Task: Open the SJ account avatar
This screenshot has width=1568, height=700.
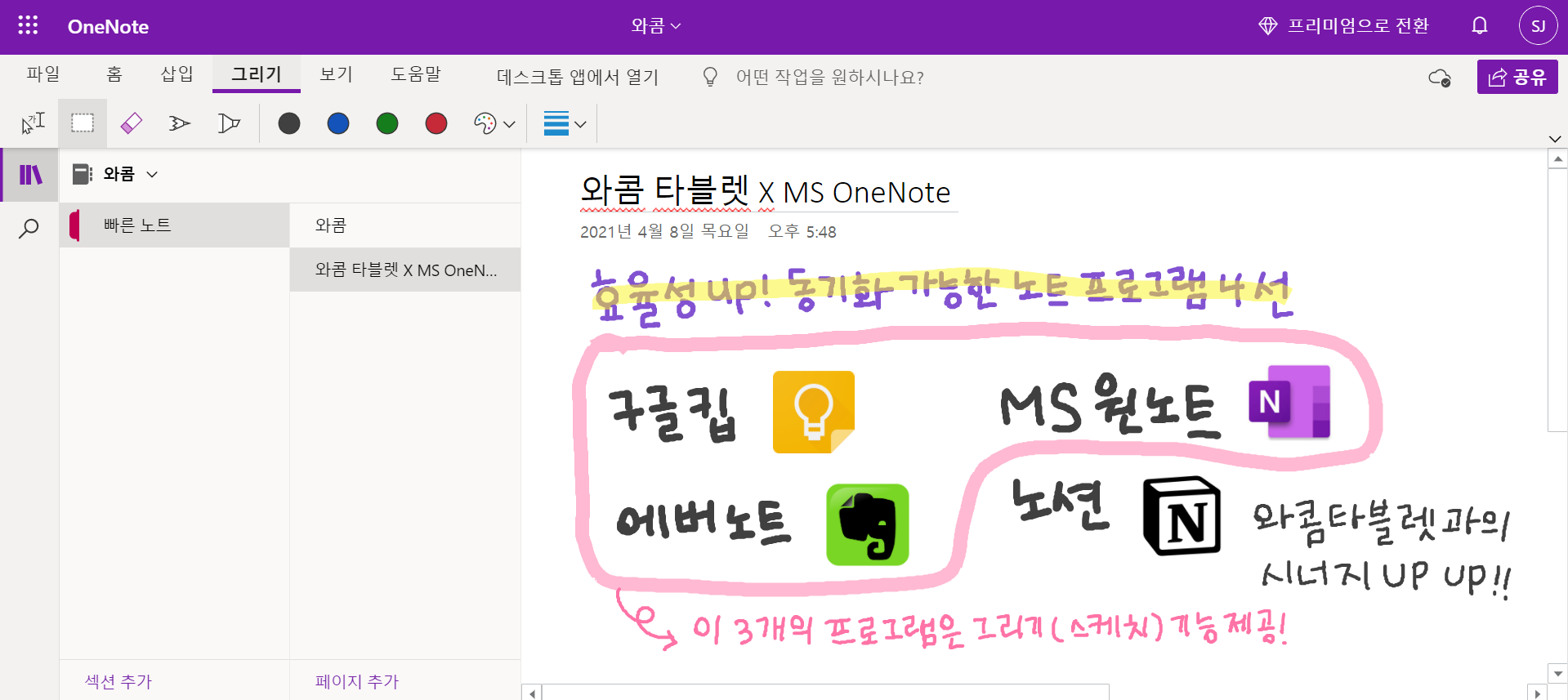Action: tap(1538, 26)
